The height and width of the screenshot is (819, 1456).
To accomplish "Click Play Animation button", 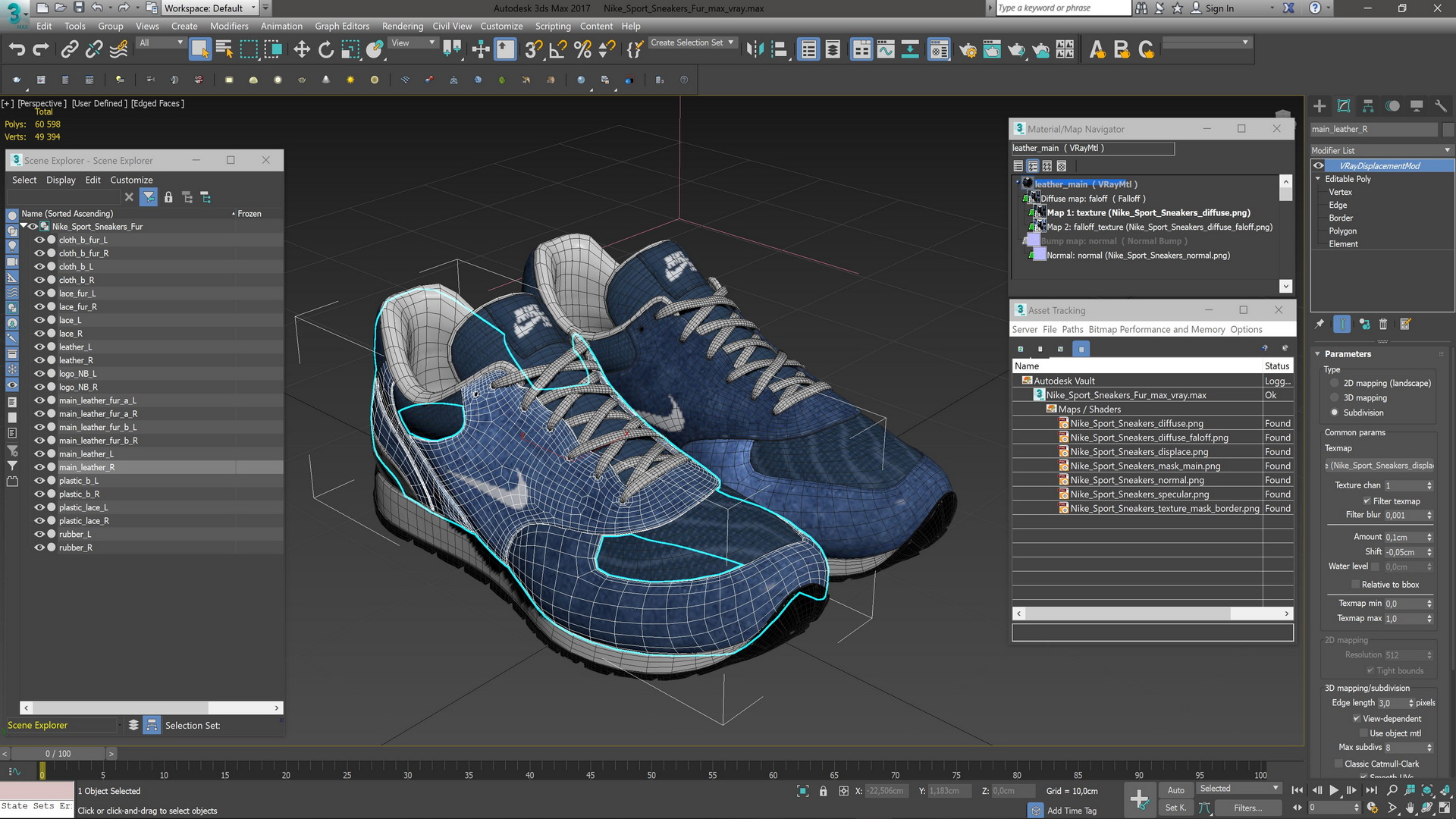I will [x=1334, y=790].
